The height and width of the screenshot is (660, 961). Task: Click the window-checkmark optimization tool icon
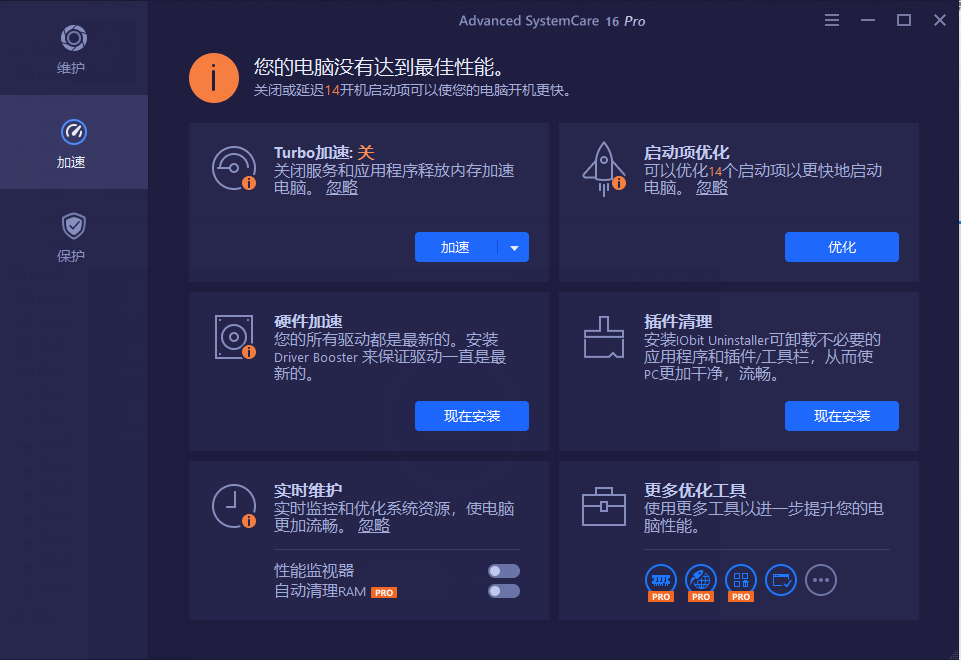point(780,580)
